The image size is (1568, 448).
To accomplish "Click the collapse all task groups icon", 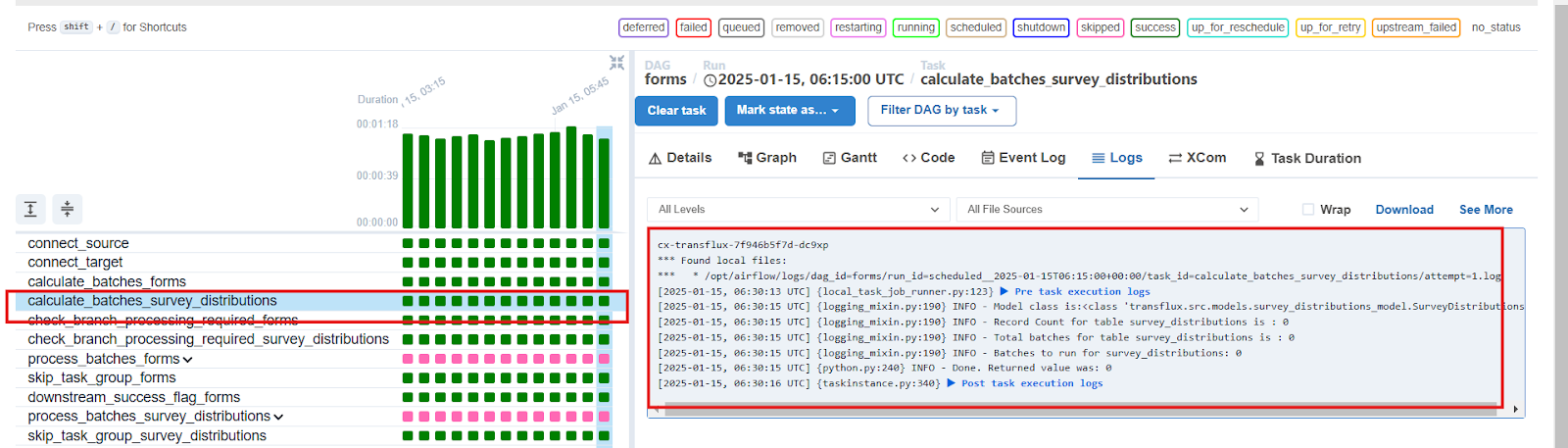I will (67, 209).
